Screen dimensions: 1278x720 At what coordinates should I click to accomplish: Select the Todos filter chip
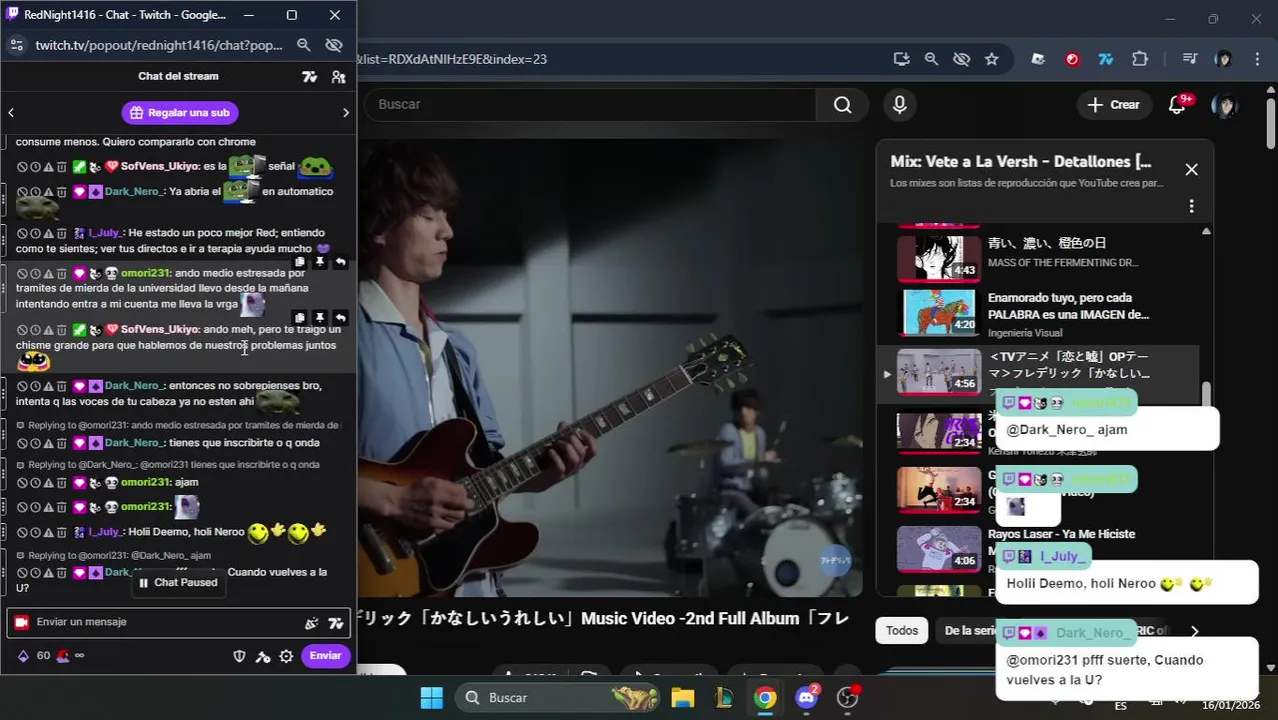(x=901, y=631)
